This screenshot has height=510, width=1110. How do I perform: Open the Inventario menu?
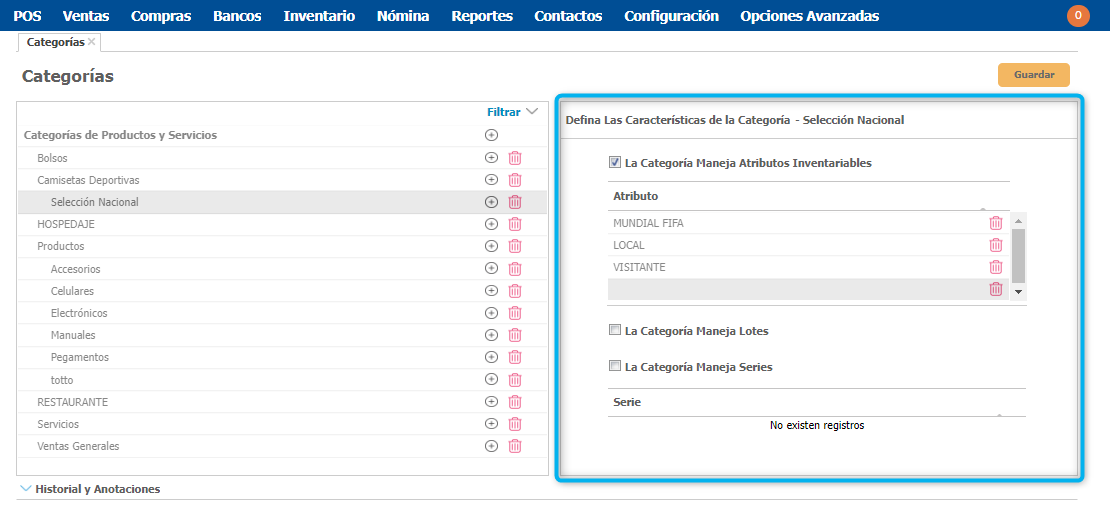[x=319, y=16]
